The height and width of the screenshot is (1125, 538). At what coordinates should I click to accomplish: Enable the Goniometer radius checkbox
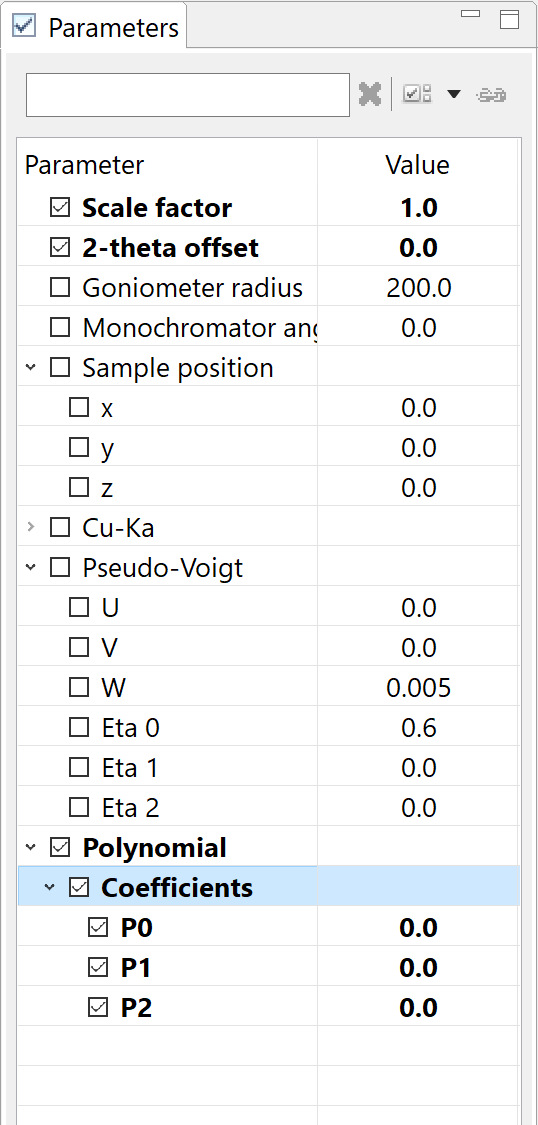click(x=60, y=288)
